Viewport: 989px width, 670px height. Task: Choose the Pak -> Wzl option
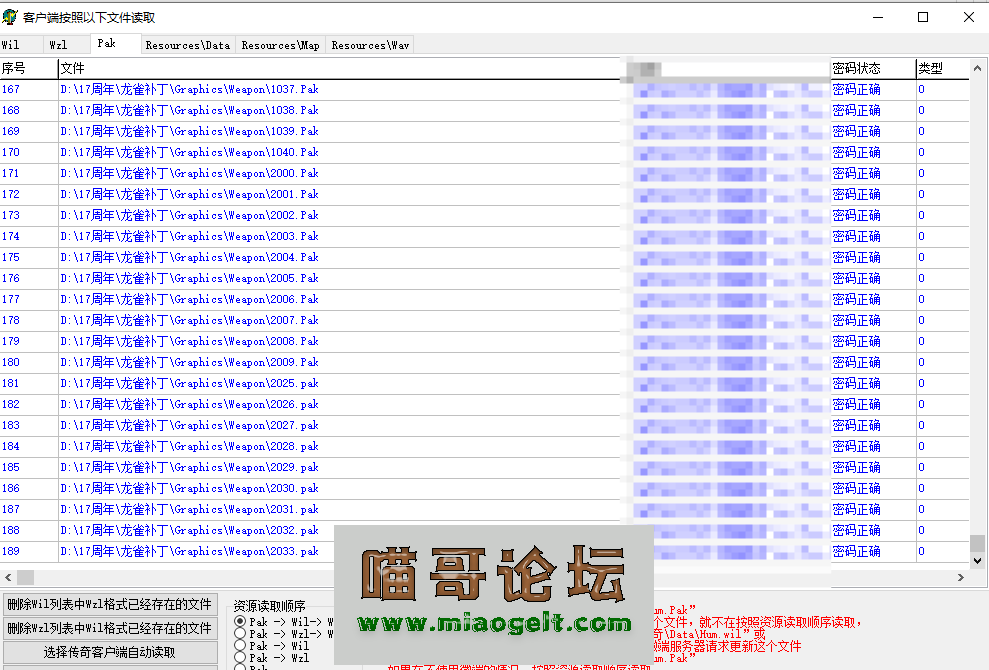[240, 657]
